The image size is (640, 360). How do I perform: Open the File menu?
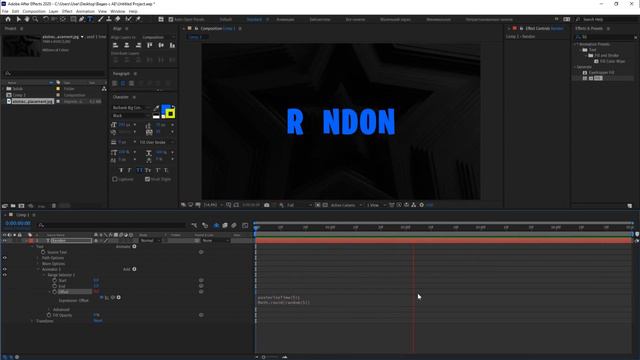click(5, 11)
